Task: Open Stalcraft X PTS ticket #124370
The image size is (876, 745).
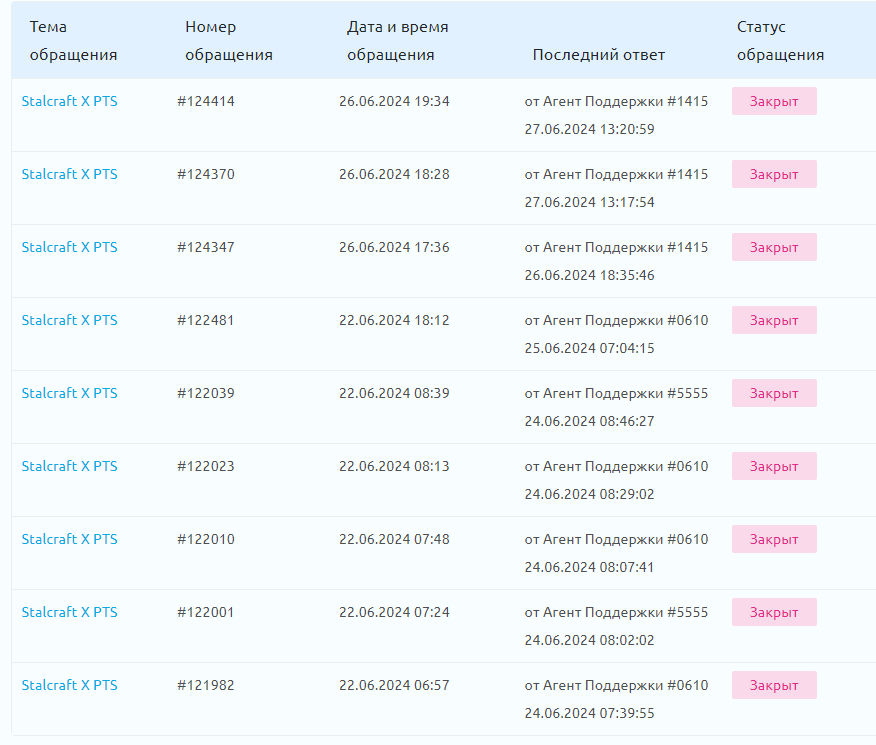Action: 69,174
